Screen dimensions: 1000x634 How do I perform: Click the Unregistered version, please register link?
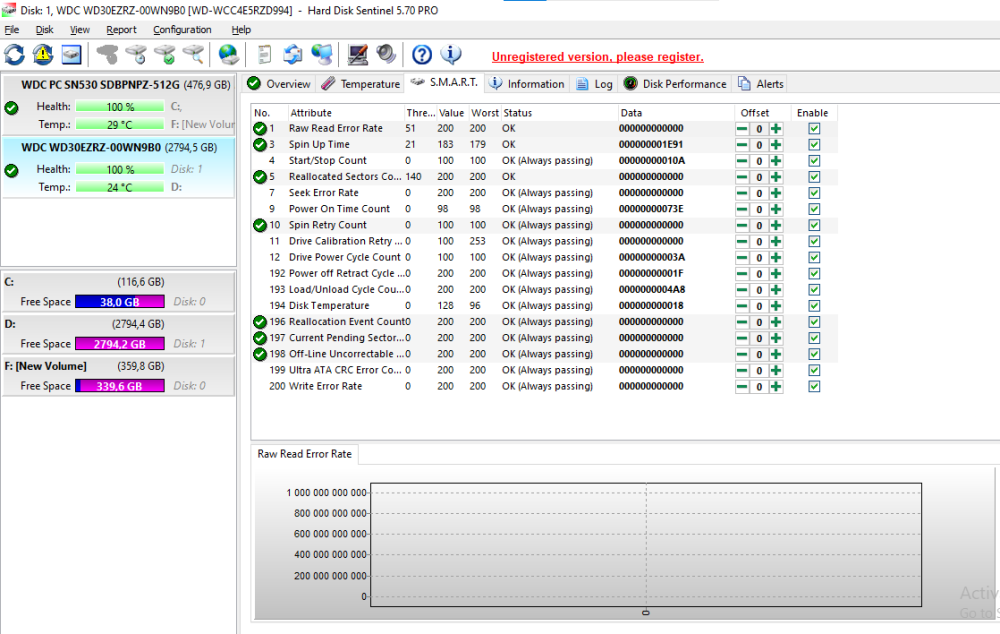coord(597,57)
